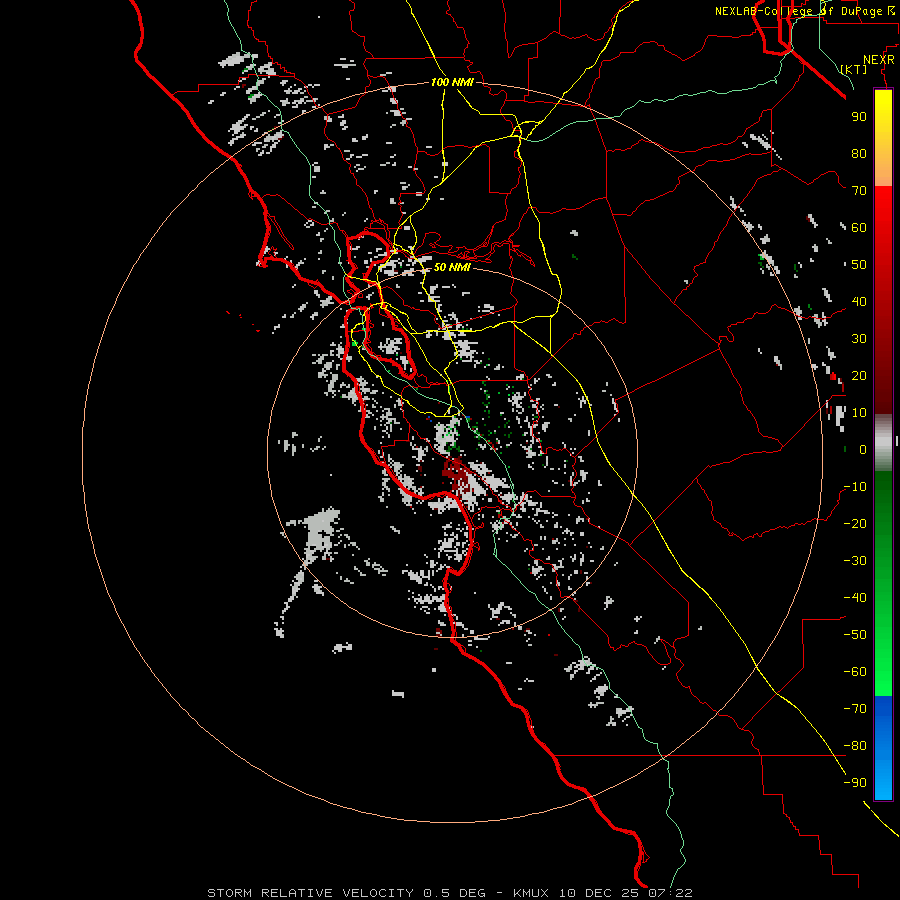Select the -70 value on velocity scale
900x900 pixels.
coord(855,709)
